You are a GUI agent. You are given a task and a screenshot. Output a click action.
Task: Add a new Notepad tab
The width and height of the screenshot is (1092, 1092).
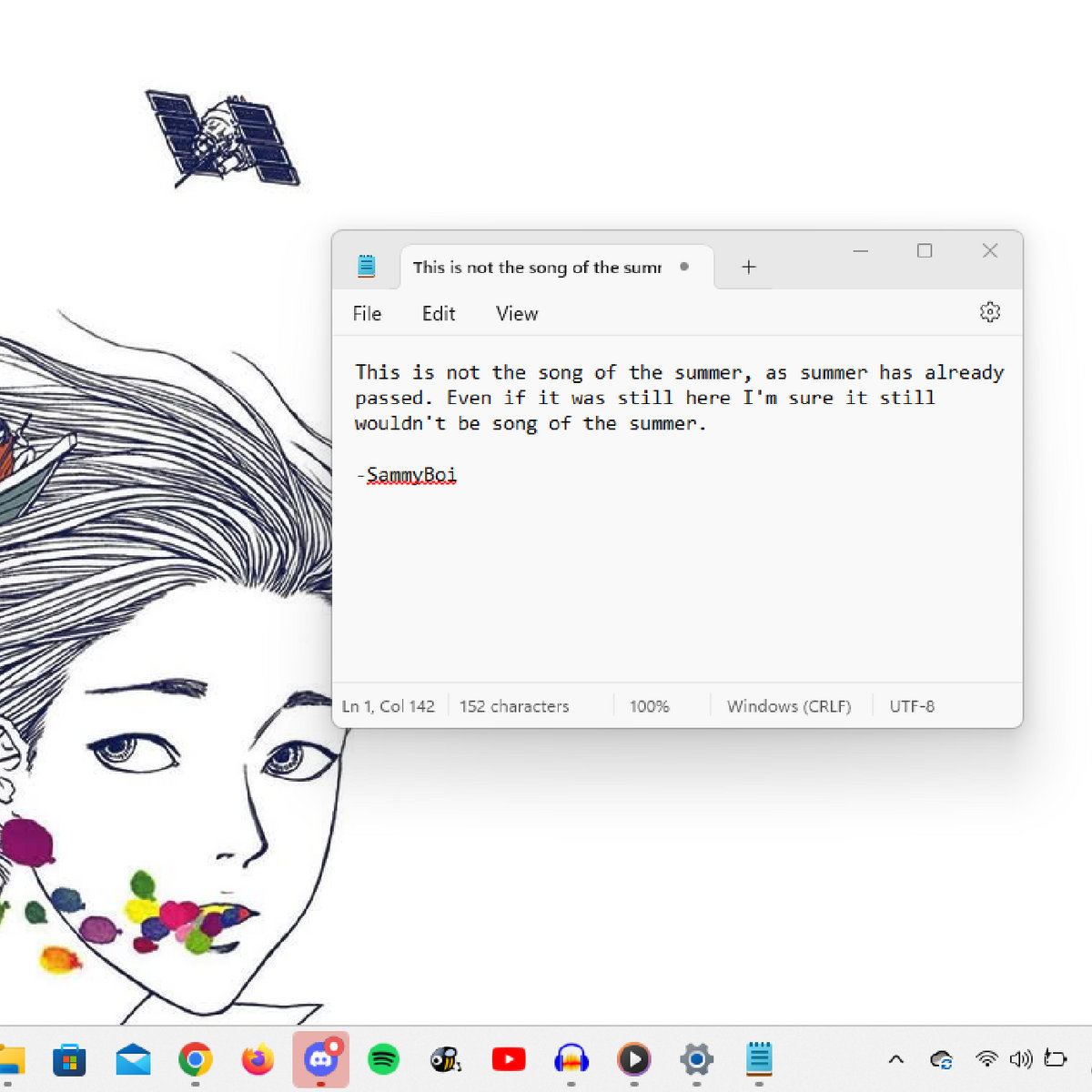(x=748, y=268)
